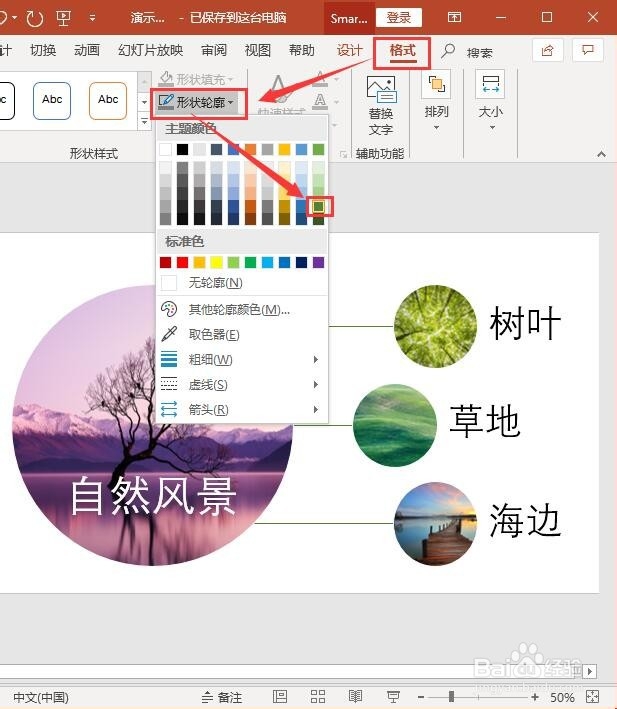Click the ribbon display options icon
Screen dimensions: 617x709
pos(454,18)
